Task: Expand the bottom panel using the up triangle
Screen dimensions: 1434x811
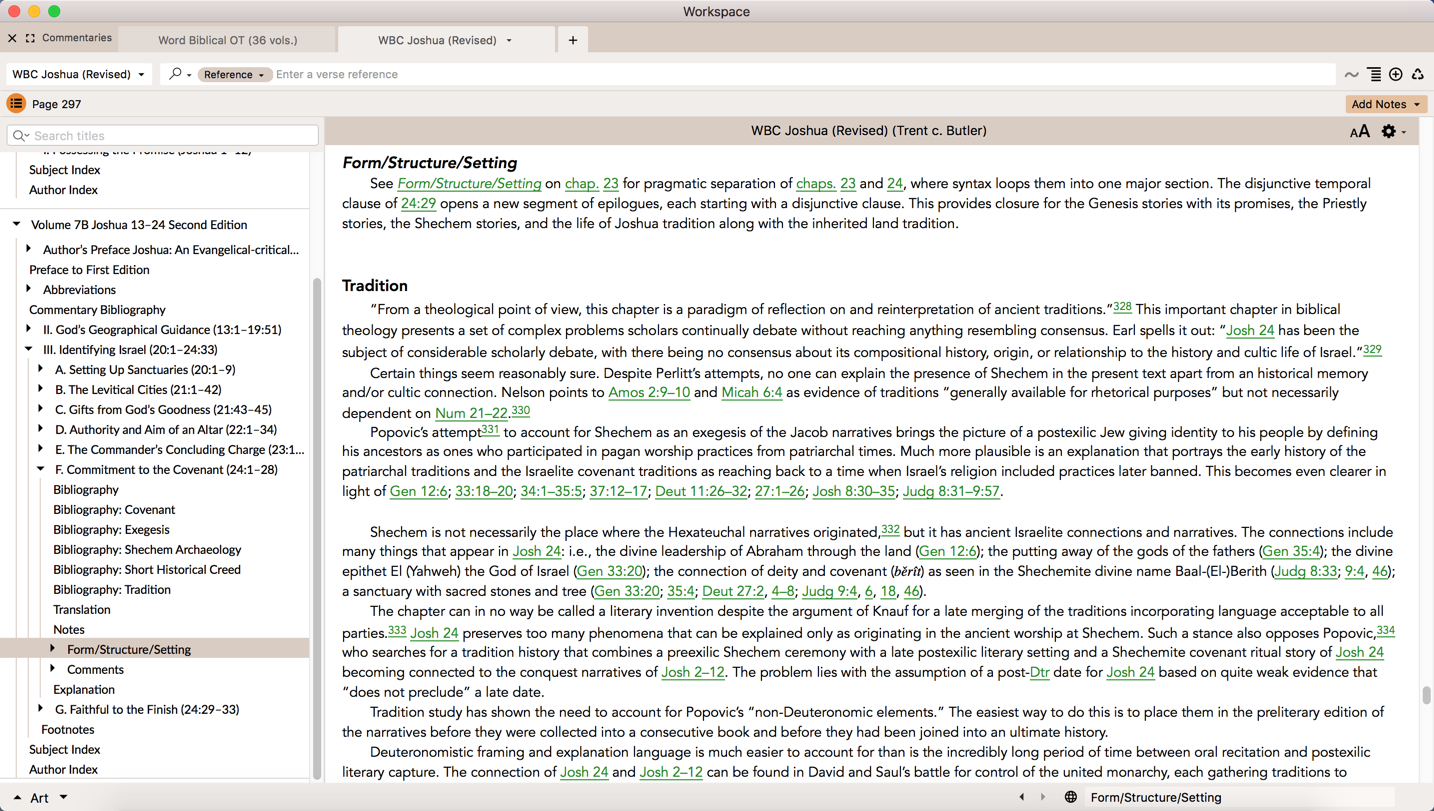Action: pos(16,797)
